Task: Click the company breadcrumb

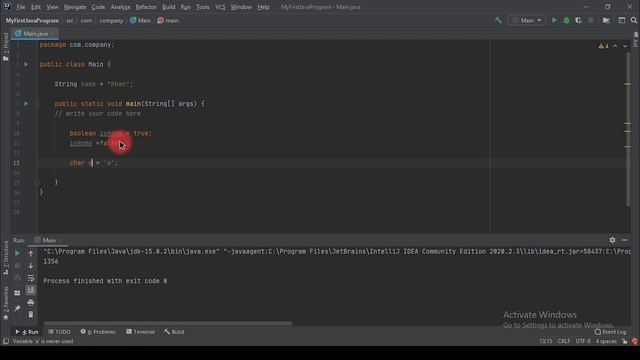Action: (x=111, y=20)
